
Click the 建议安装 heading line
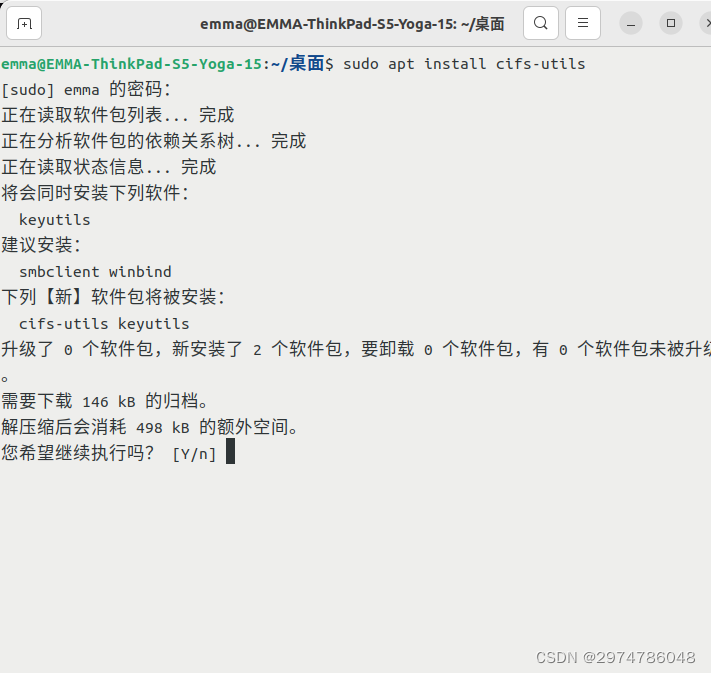pos(41,245)
